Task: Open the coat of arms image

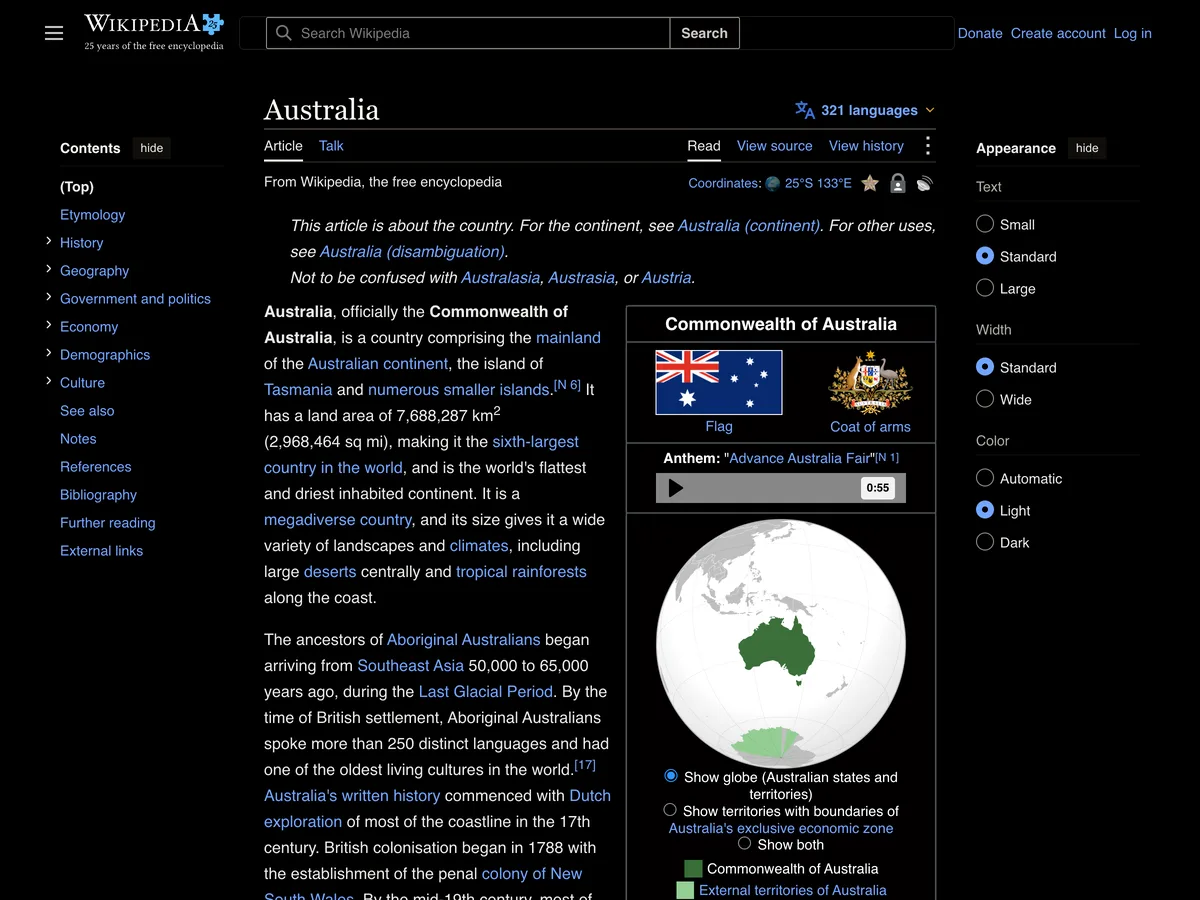Action: [870, 382]
